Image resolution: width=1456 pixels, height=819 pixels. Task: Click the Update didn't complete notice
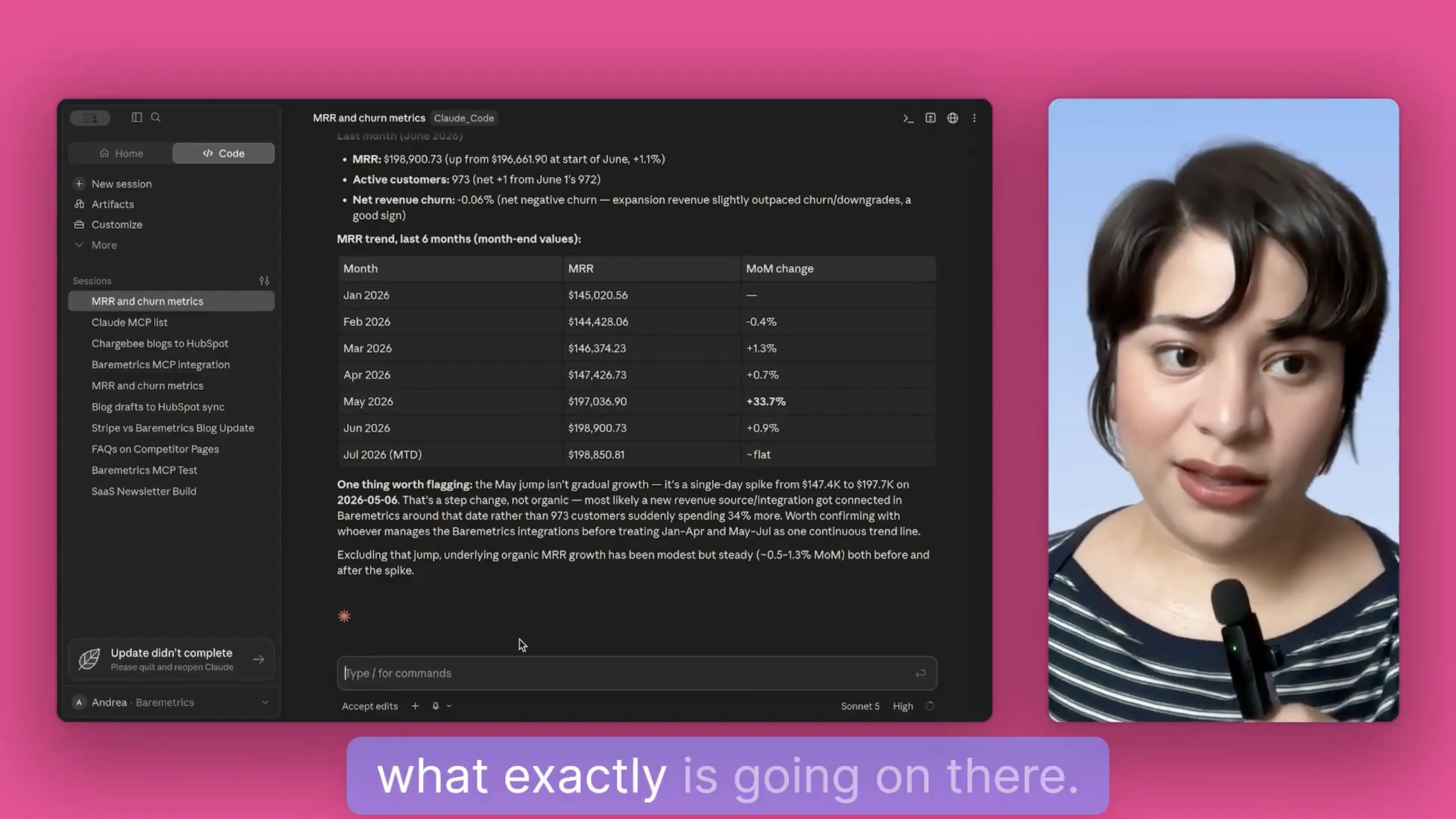coord(171,659)
